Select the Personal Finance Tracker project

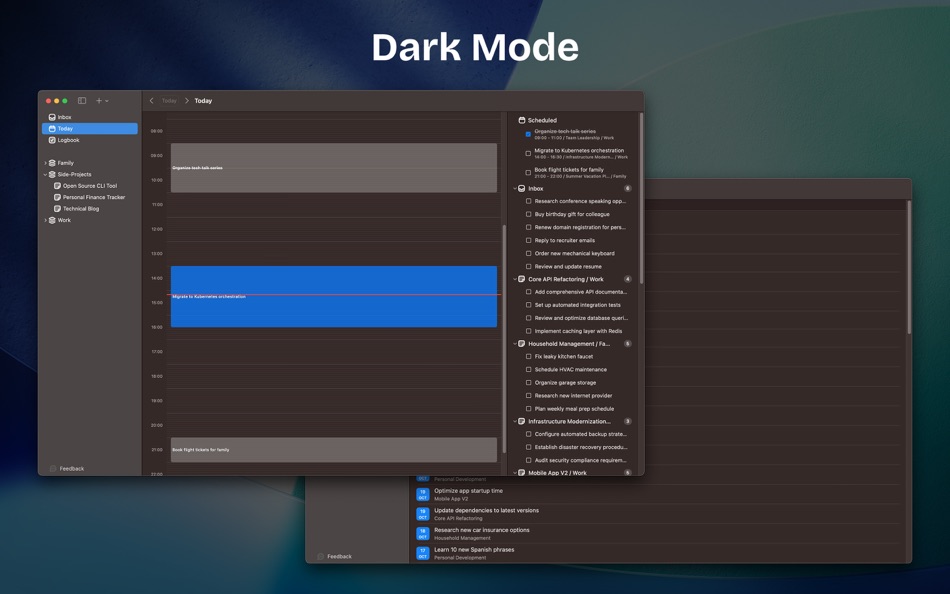(93, 197)
